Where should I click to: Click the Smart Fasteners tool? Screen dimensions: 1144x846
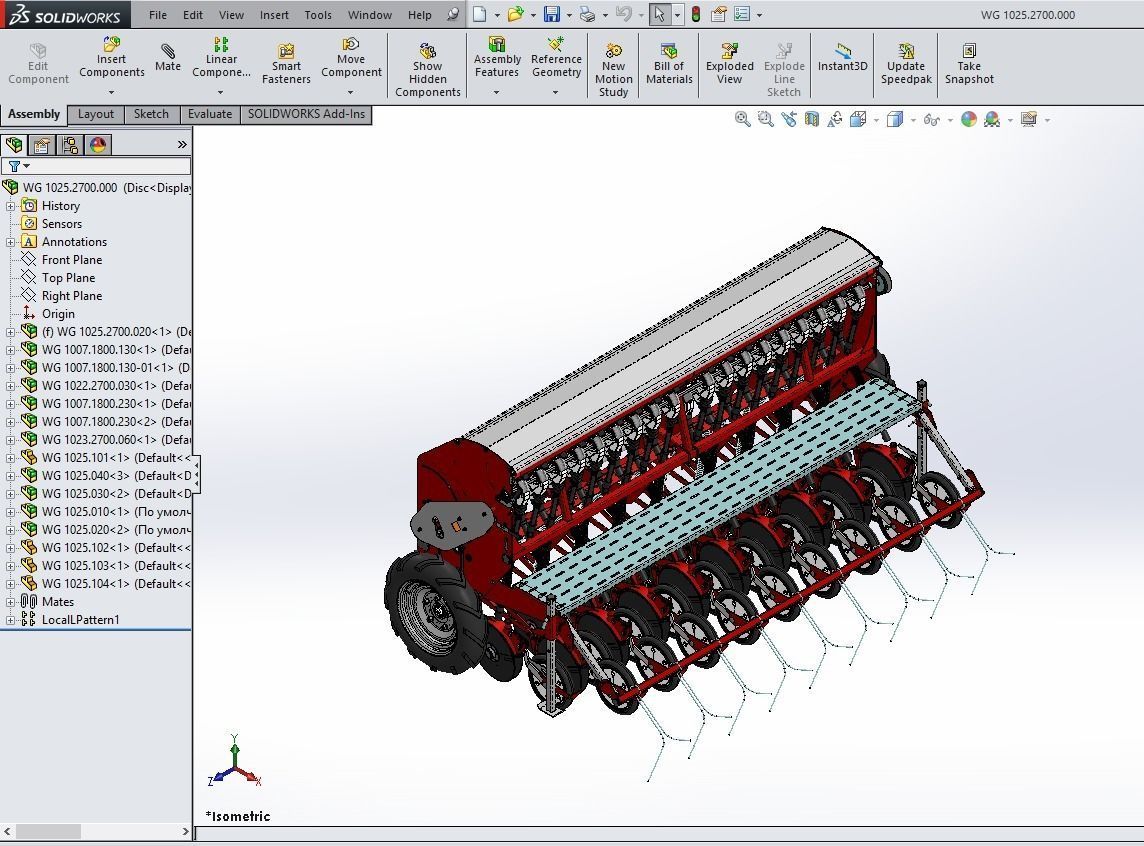286,63
